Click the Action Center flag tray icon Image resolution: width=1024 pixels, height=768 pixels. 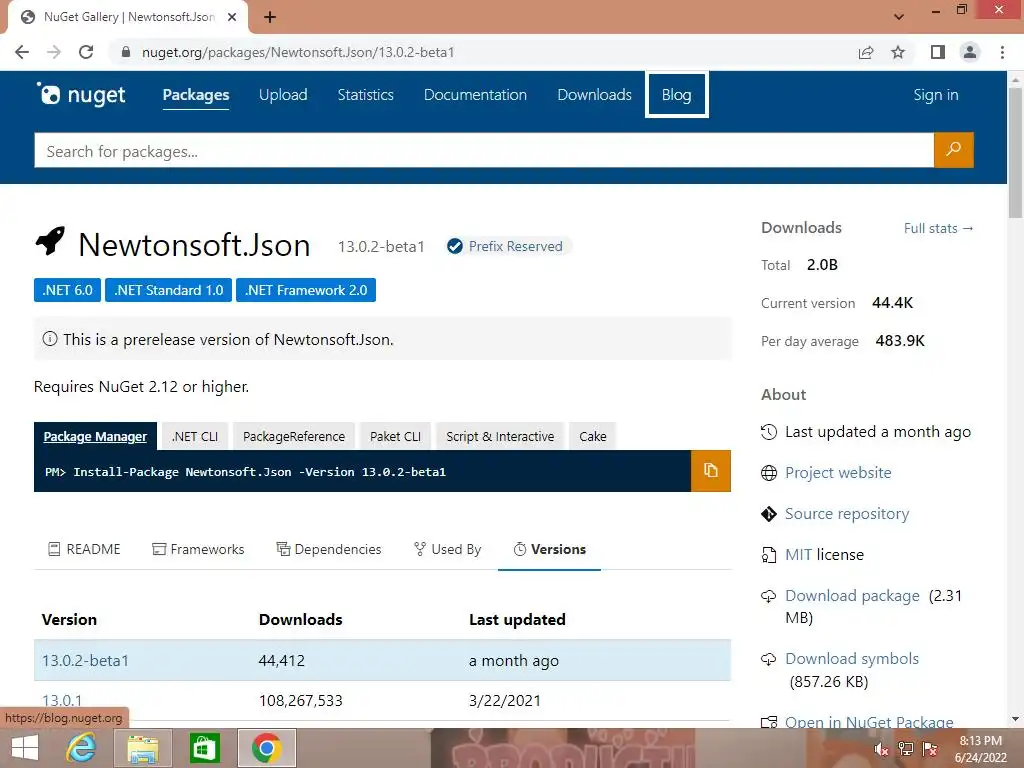[x=930, y=749]
